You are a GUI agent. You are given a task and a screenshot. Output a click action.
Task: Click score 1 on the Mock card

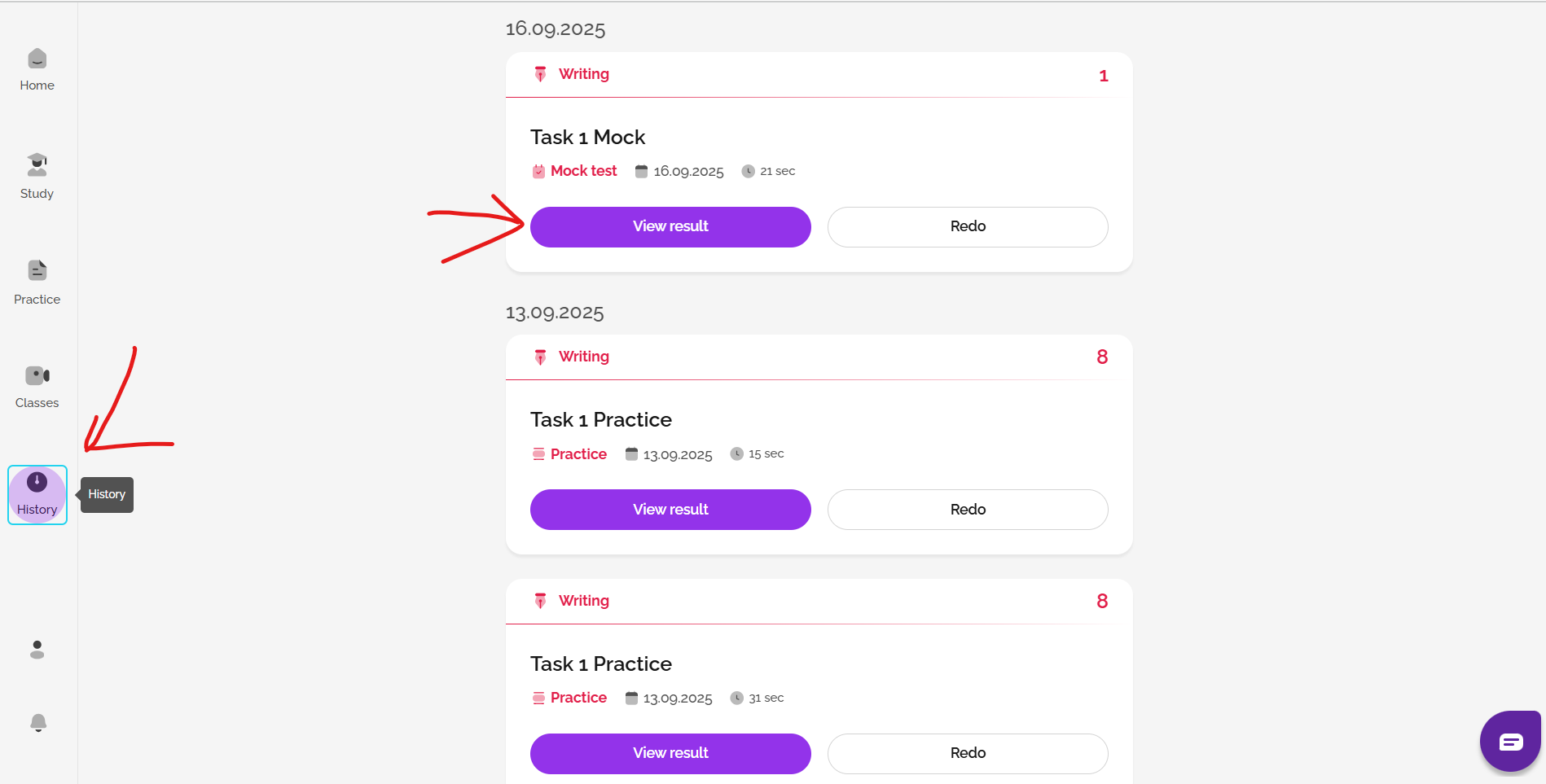coord(1103,76)
